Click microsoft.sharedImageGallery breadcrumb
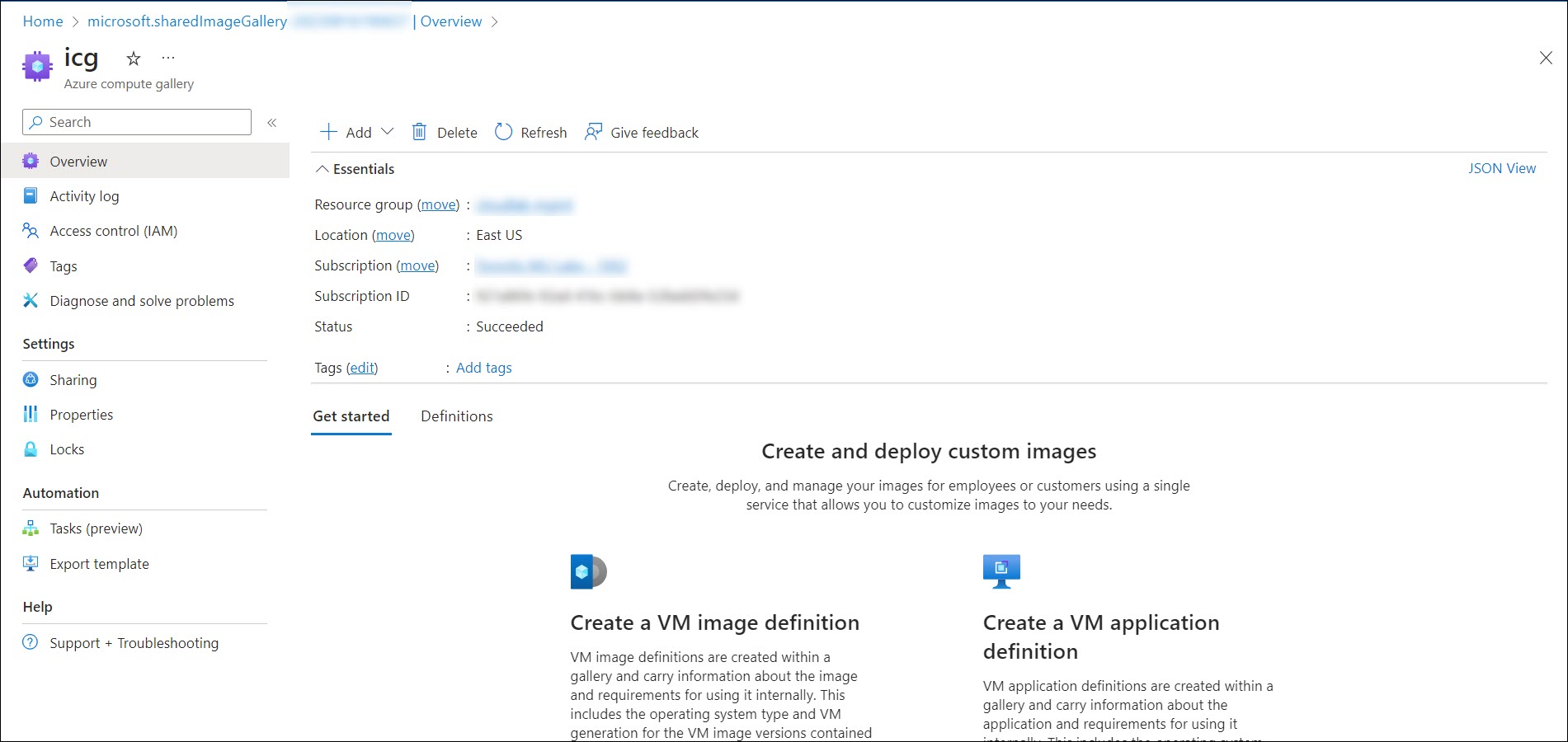This screenshot has height=742, width=1568. [x=187, y=21]
